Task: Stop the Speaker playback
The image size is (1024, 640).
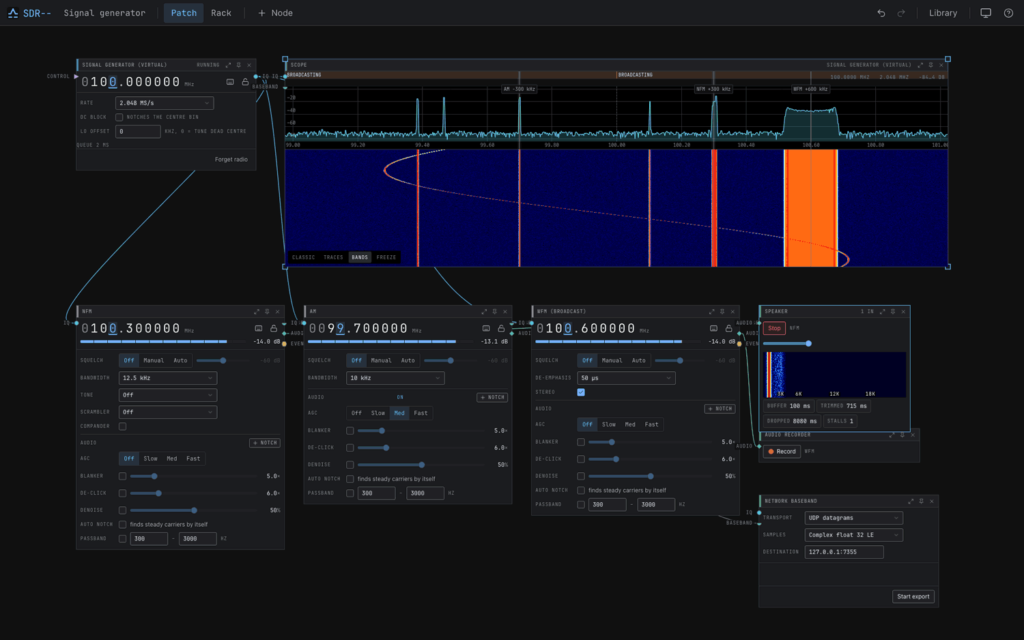Action: pos(774,328)
